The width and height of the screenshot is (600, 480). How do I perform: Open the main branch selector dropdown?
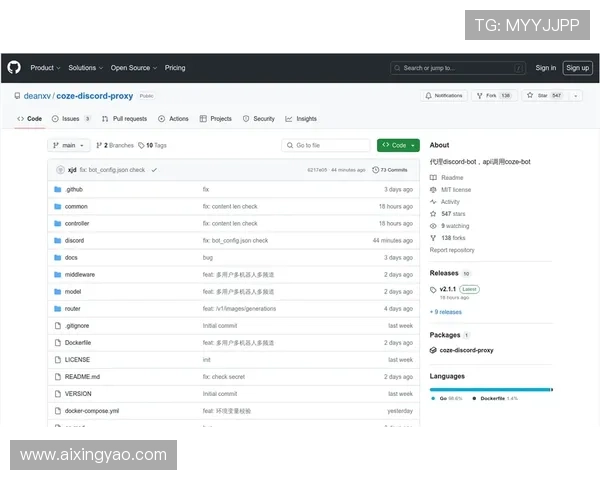[68, 145]
